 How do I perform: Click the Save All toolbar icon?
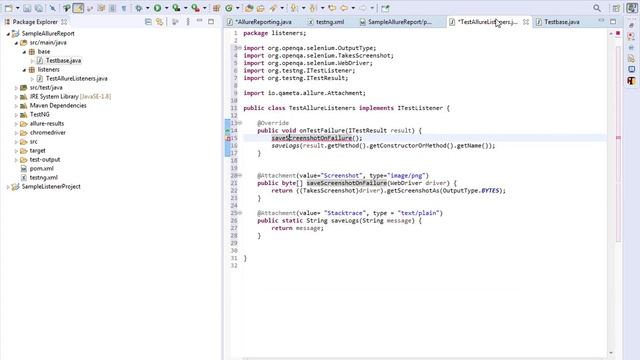click(x=38, y=8)
